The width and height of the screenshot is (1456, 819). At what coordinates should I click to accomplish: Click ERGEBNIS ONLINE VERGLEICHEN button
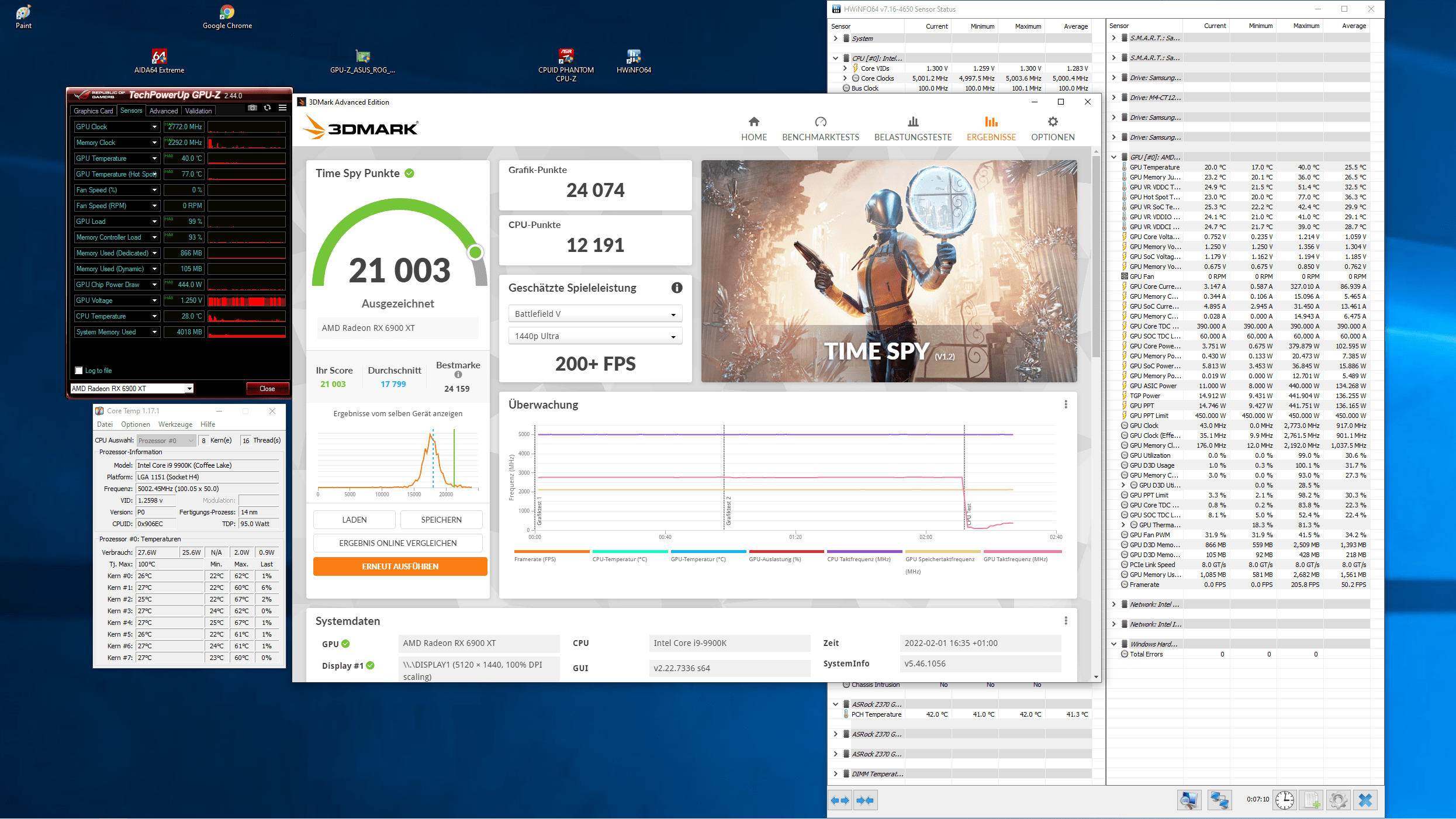pos(398,543)
